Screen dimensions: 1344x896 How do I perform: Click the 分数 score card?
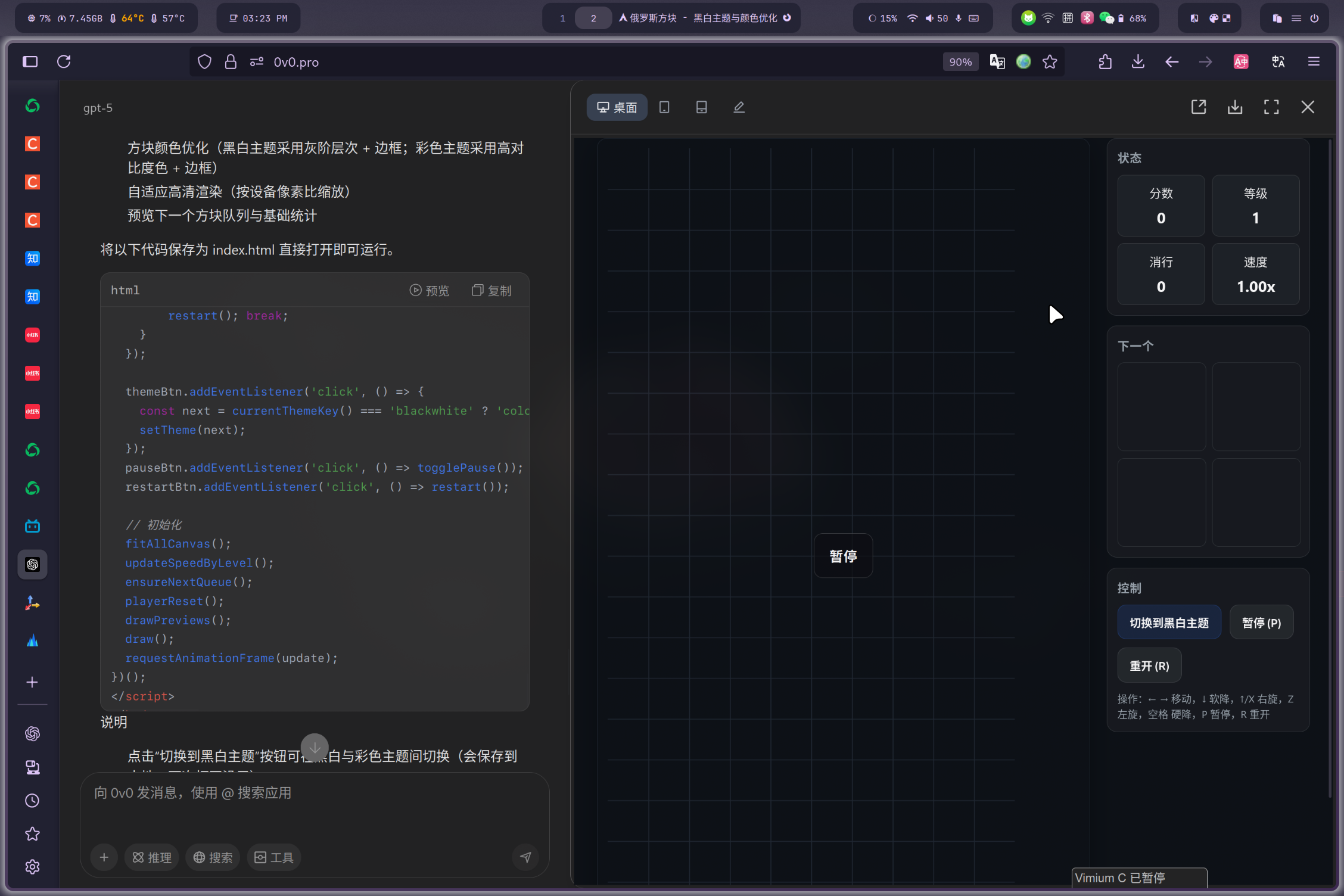(x=1161, y=206)
